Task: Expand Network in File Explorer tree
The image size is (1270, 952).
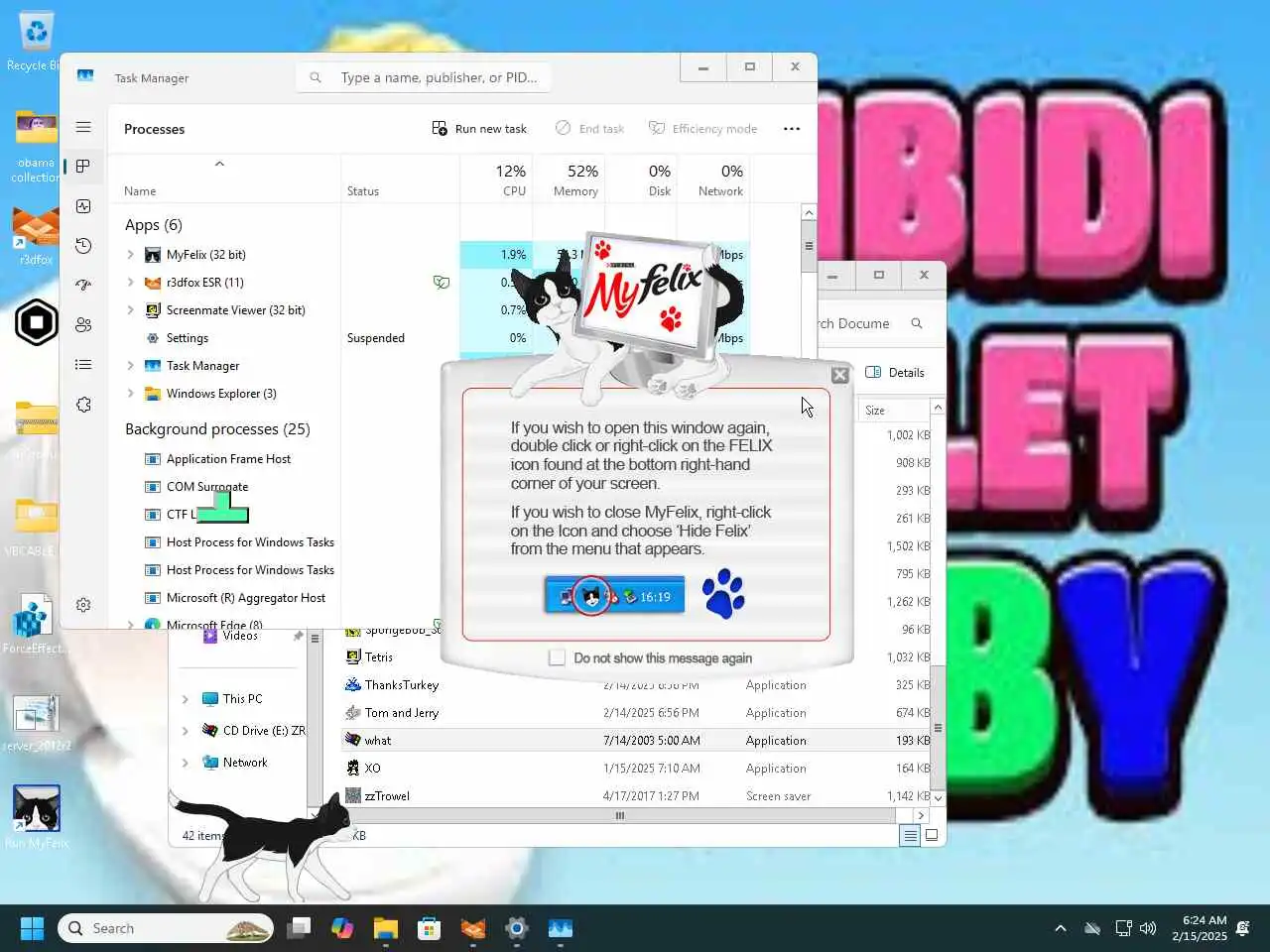Action: coord(185,763)
